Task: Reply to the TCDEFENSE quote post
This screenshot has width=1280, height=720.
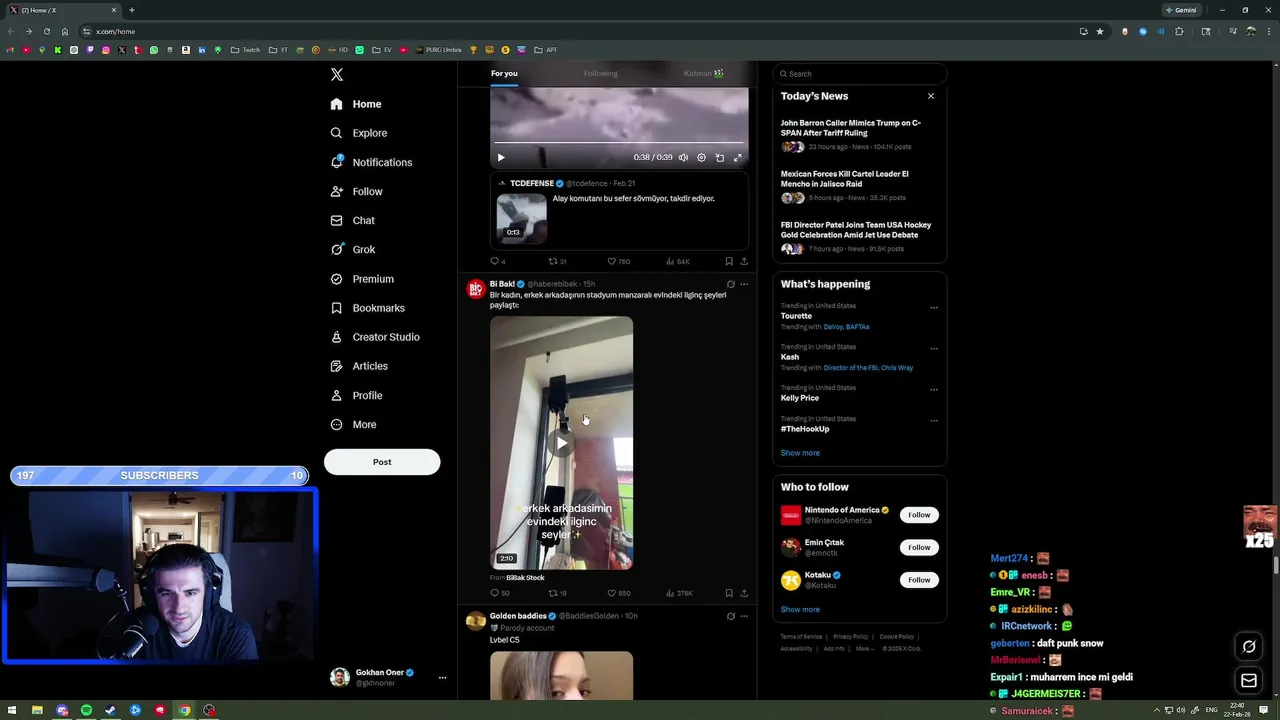Action: click(x=497, y=261)
